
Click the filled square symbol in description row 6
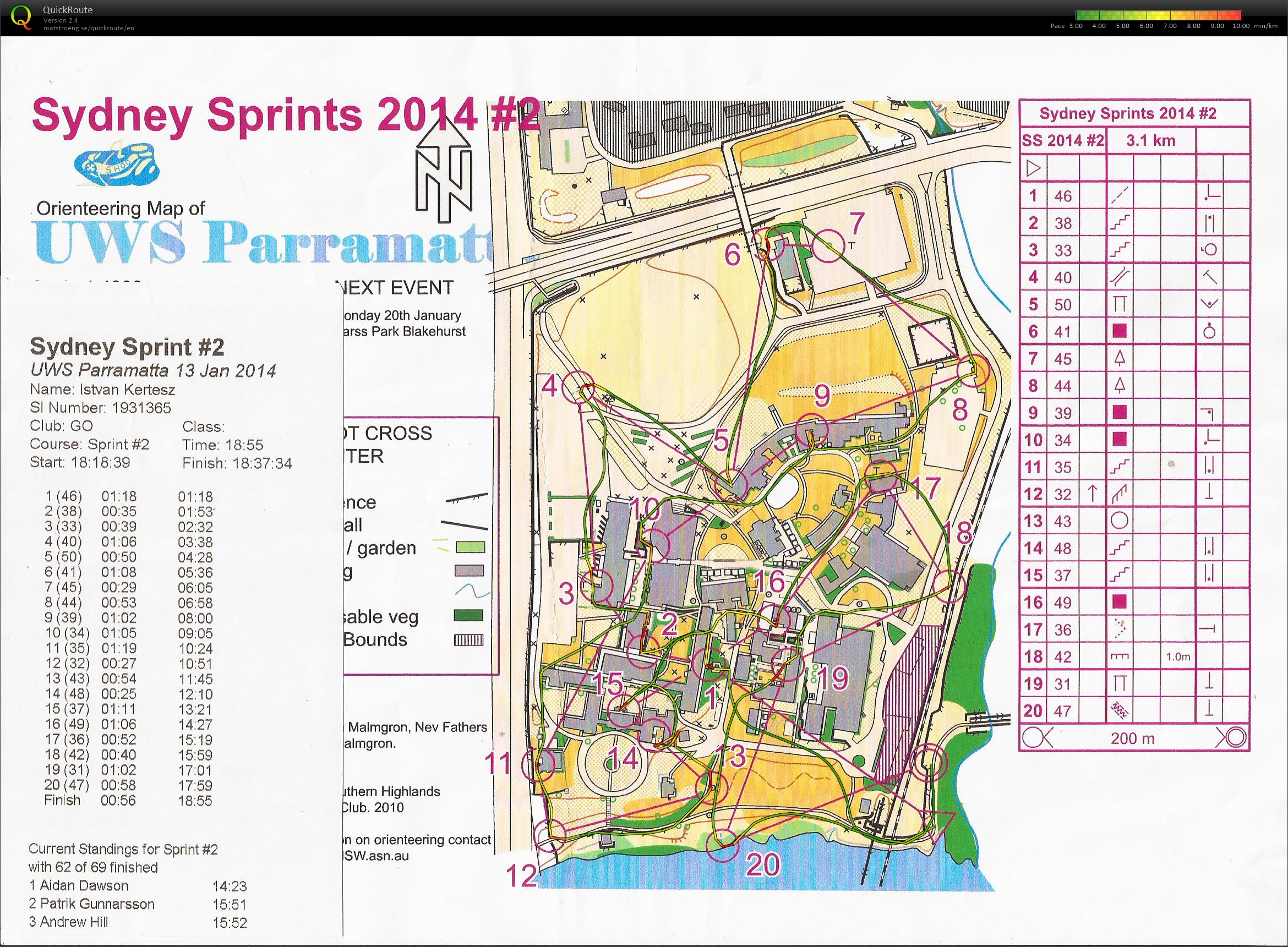pos(1120,331)
